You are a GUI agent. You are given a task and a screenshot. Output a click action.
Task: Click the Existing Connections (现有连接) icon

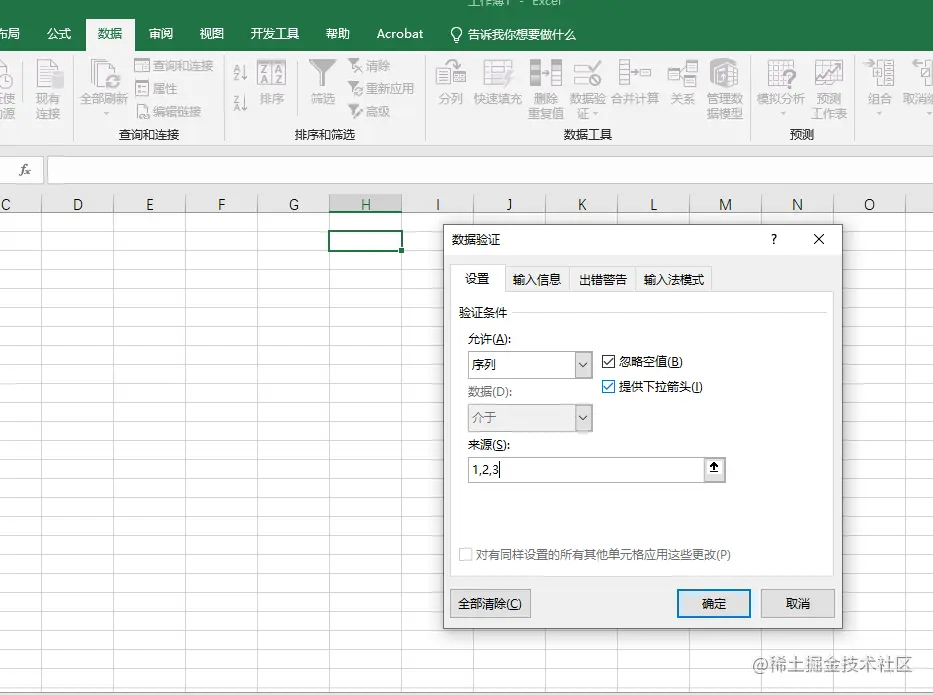click(x=48, y=88)
